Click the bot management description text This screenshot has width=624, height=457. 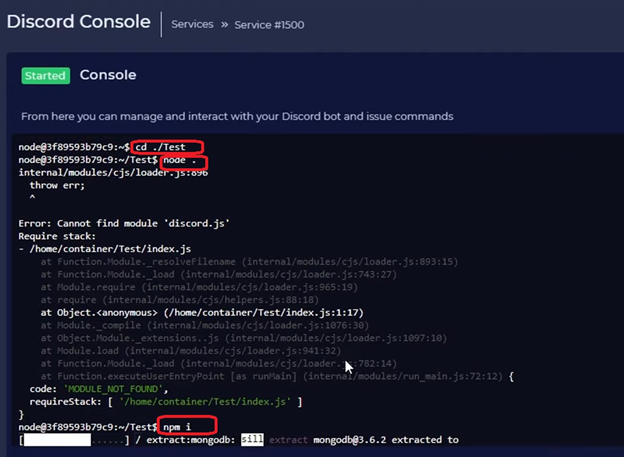[237, 116]
